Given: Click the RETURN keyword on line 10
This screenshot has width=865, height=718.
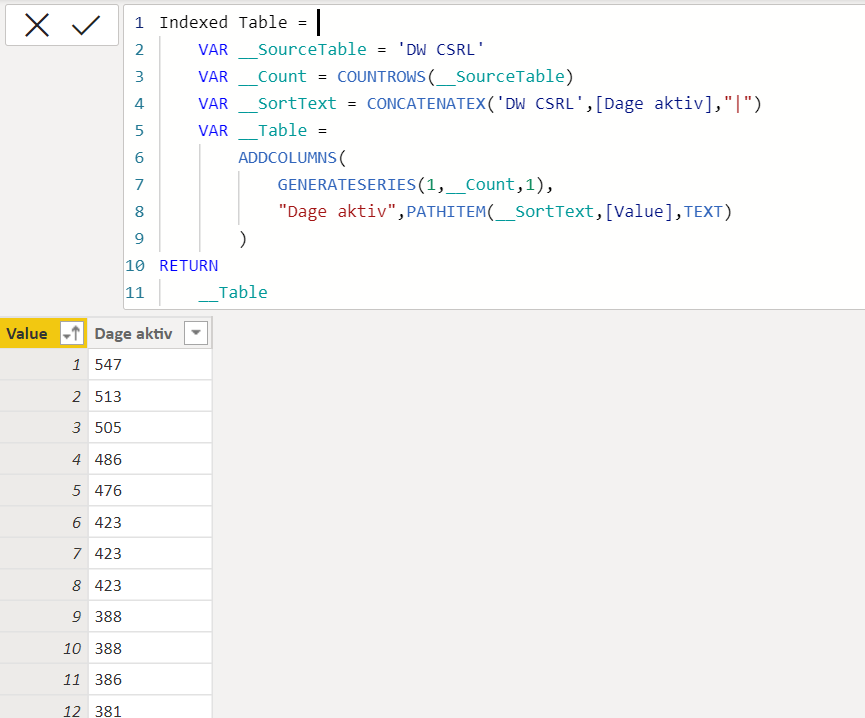Looking at the screenshot, I should coord(189,266).
